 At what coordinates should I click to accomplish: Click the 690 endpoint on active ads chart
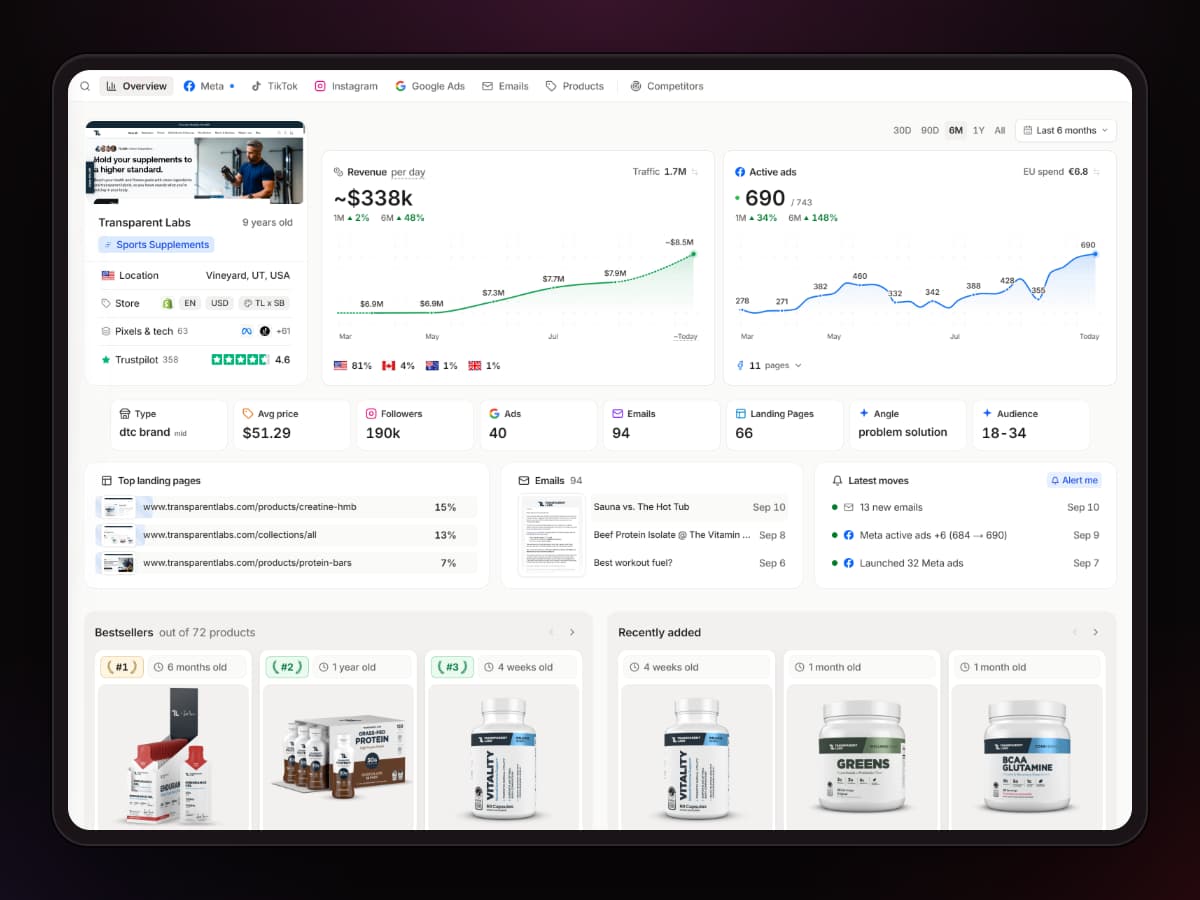point(1095,254)
